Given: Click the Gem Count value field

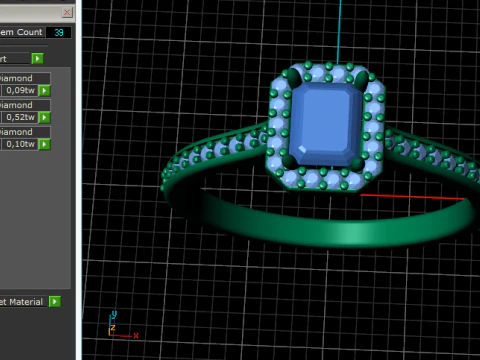Looking at the screenshot, I should 58,32.
